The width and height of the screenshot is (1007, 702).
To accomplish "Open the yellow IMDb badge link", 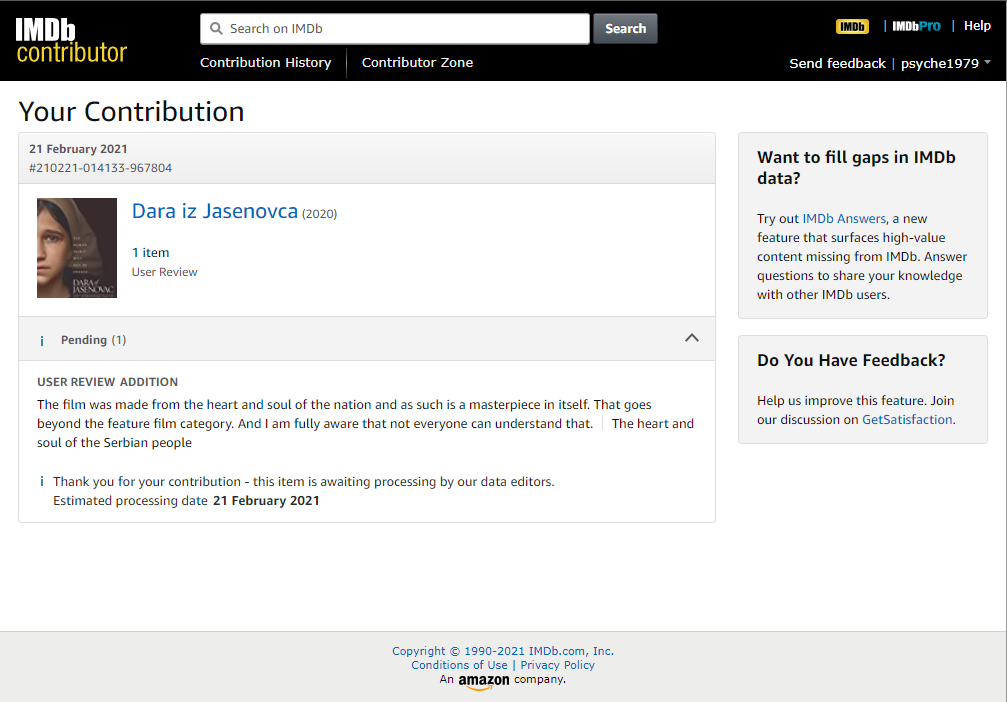I will tap(852, 26).
